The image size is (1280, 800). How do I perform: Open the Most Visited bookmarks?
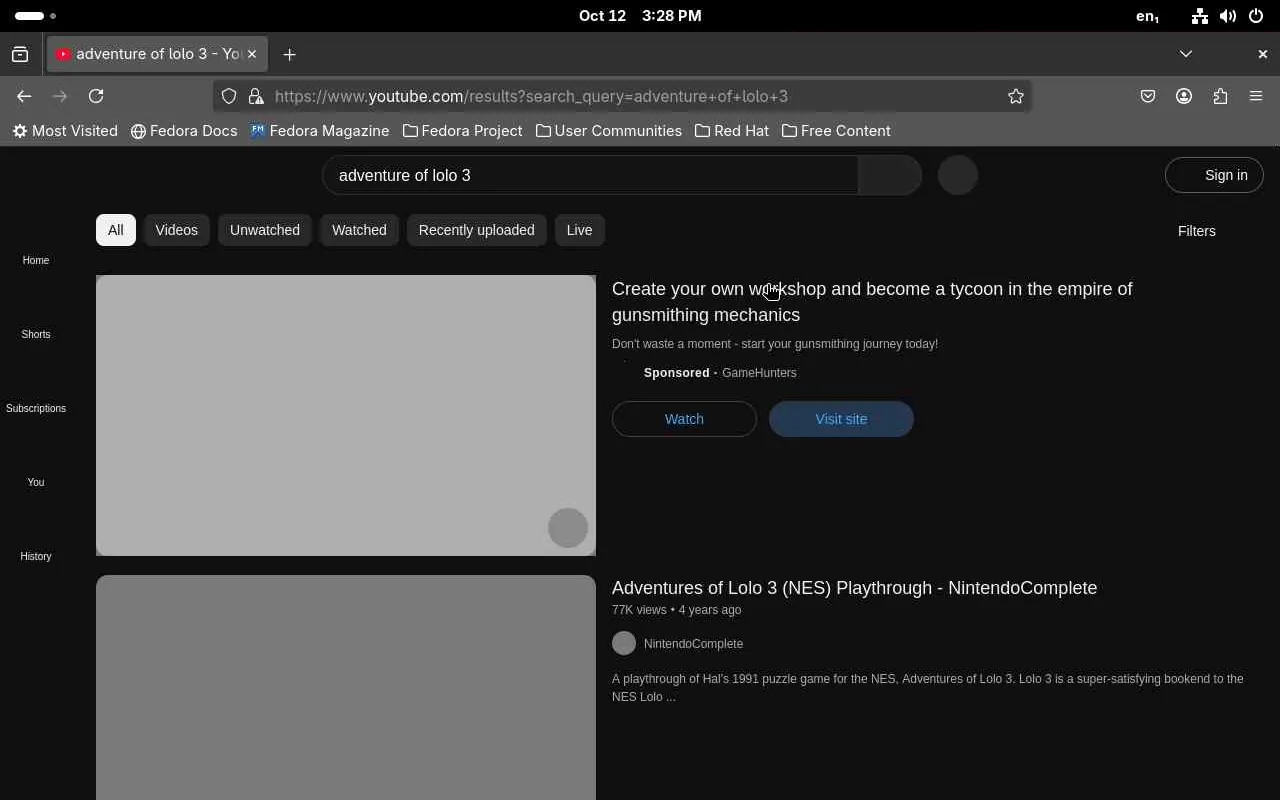65,131
